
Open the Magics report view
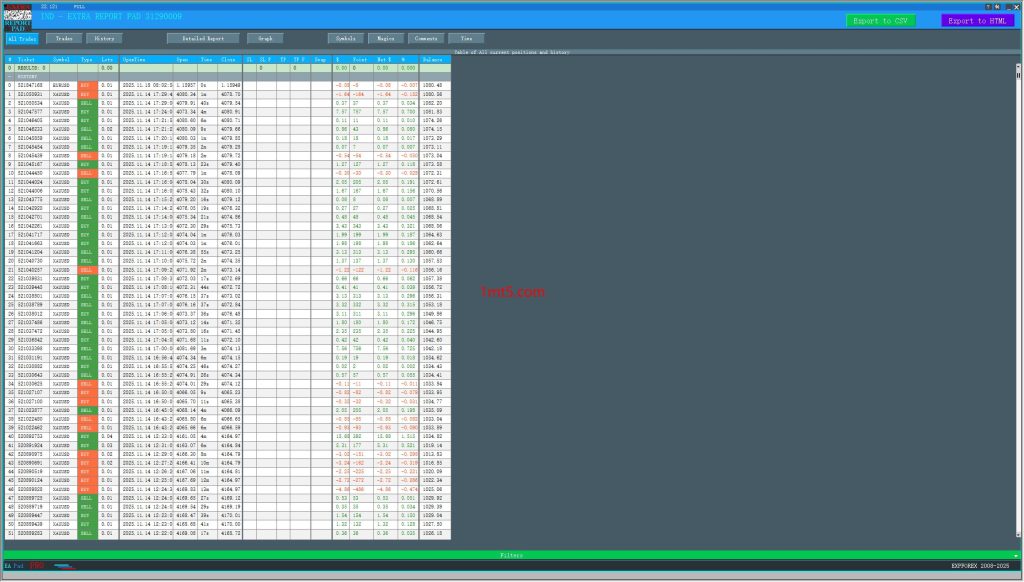[385, 38]
